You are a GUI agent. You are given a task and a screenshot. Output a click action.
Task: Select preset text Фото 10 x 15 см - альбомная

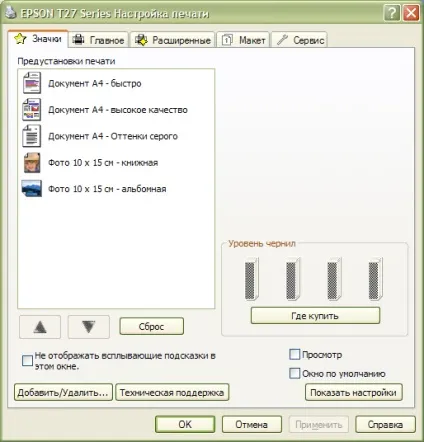[x=107, y=189]
